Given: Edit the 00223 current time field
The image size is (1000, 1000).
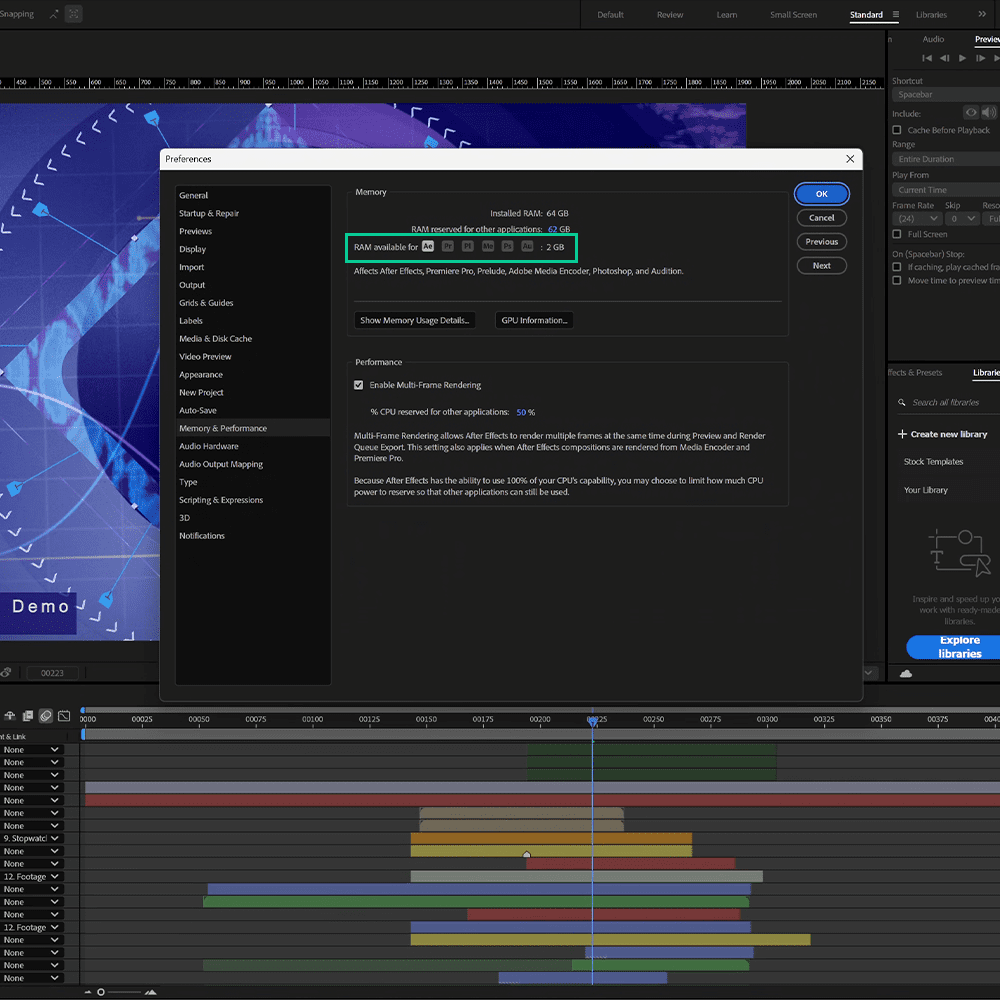Looking at the screenshot, I should [x=54, y=672].
